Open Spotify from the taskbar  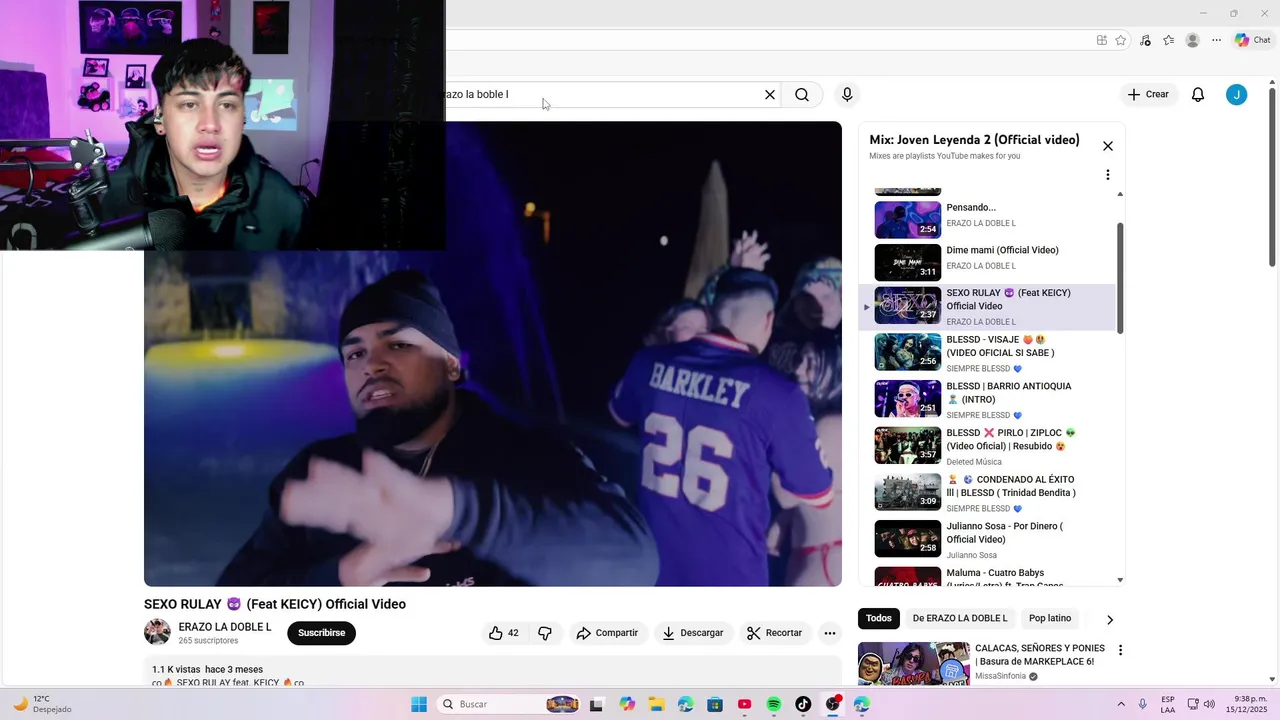click(774, 704)
